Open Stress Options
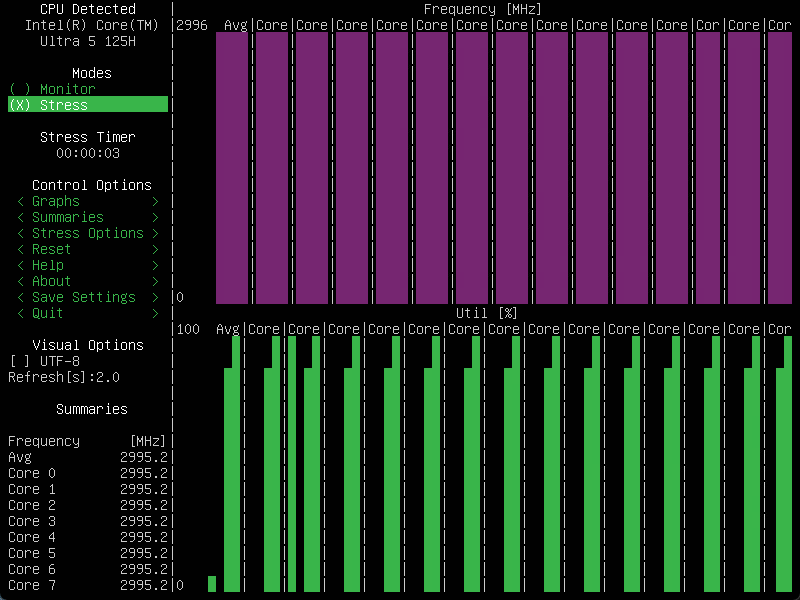The image size is (800, 600). [88, 233]
